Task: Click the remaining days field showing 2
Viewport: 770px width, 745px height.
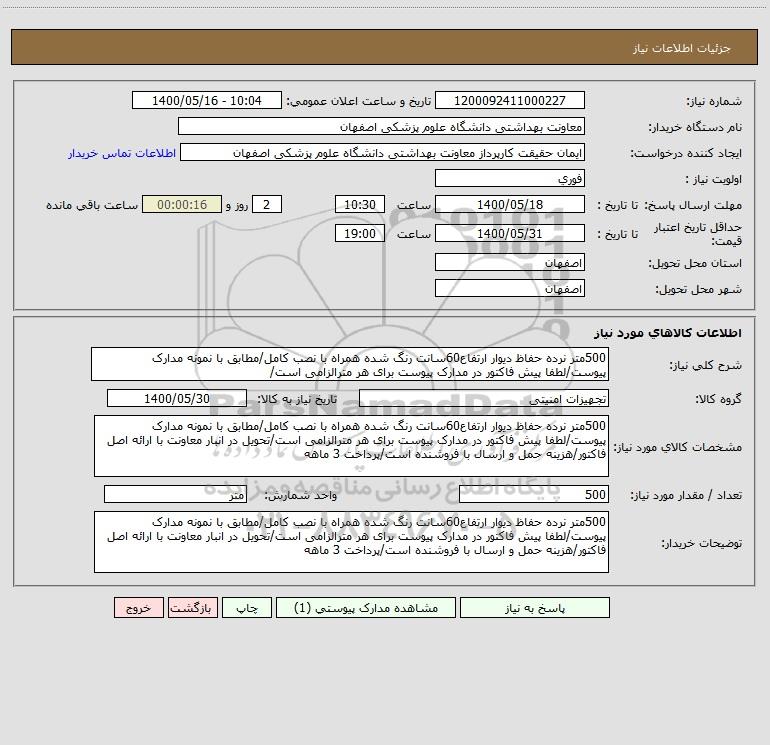Action: [x=267, y=204]
